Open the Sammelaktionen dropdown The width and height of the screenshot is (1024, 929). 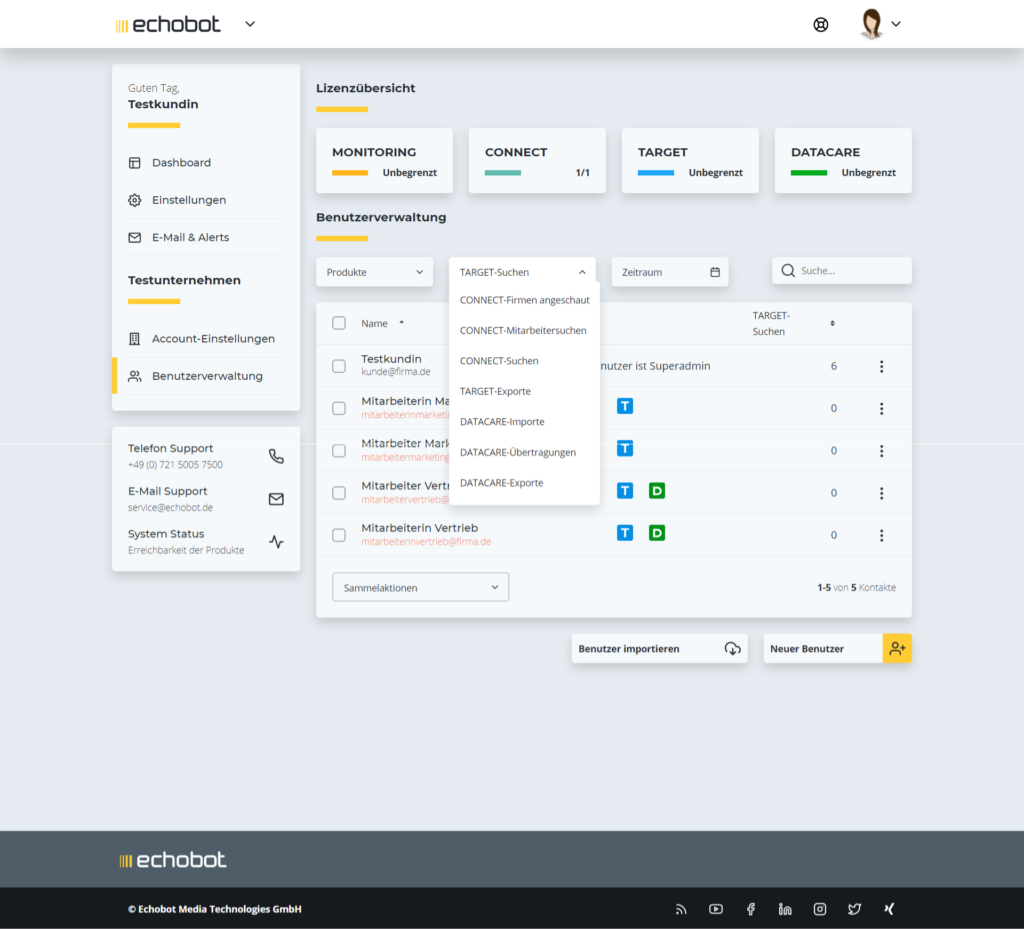coord(420,588)
